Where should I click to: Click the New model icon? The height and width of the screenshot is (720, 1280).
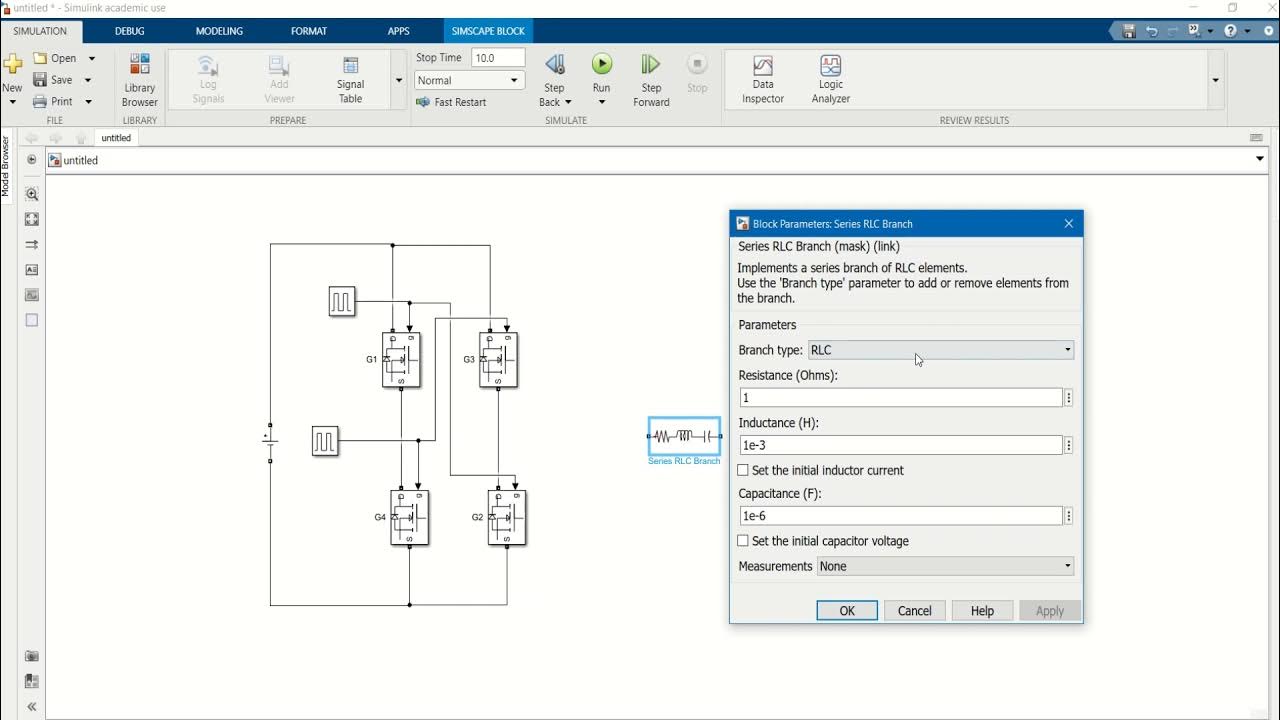(x=12, y=65)
